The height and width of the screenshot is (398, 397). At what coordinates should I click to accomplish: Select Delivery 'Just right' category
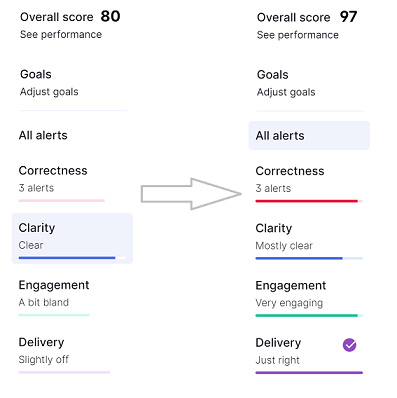[x=309, y=355]
